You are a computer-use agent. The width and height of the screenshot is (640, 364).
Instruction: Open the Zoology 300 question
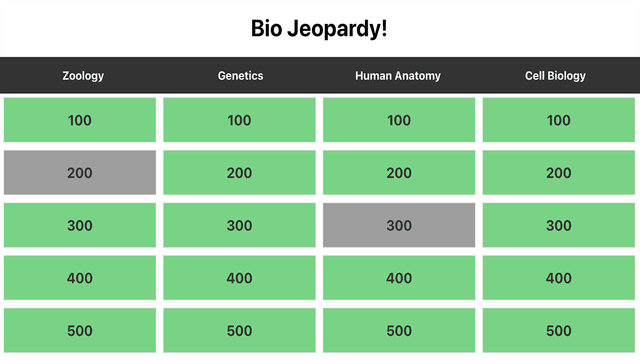pos(80,225)
